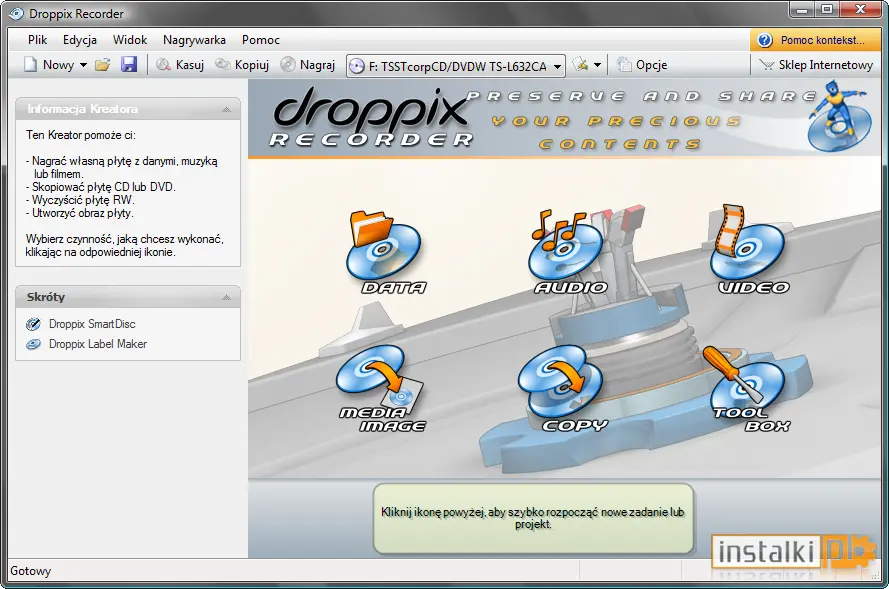889x589 pixels.
Task: Launch the disc COPY task
Action: click(561, 389)
